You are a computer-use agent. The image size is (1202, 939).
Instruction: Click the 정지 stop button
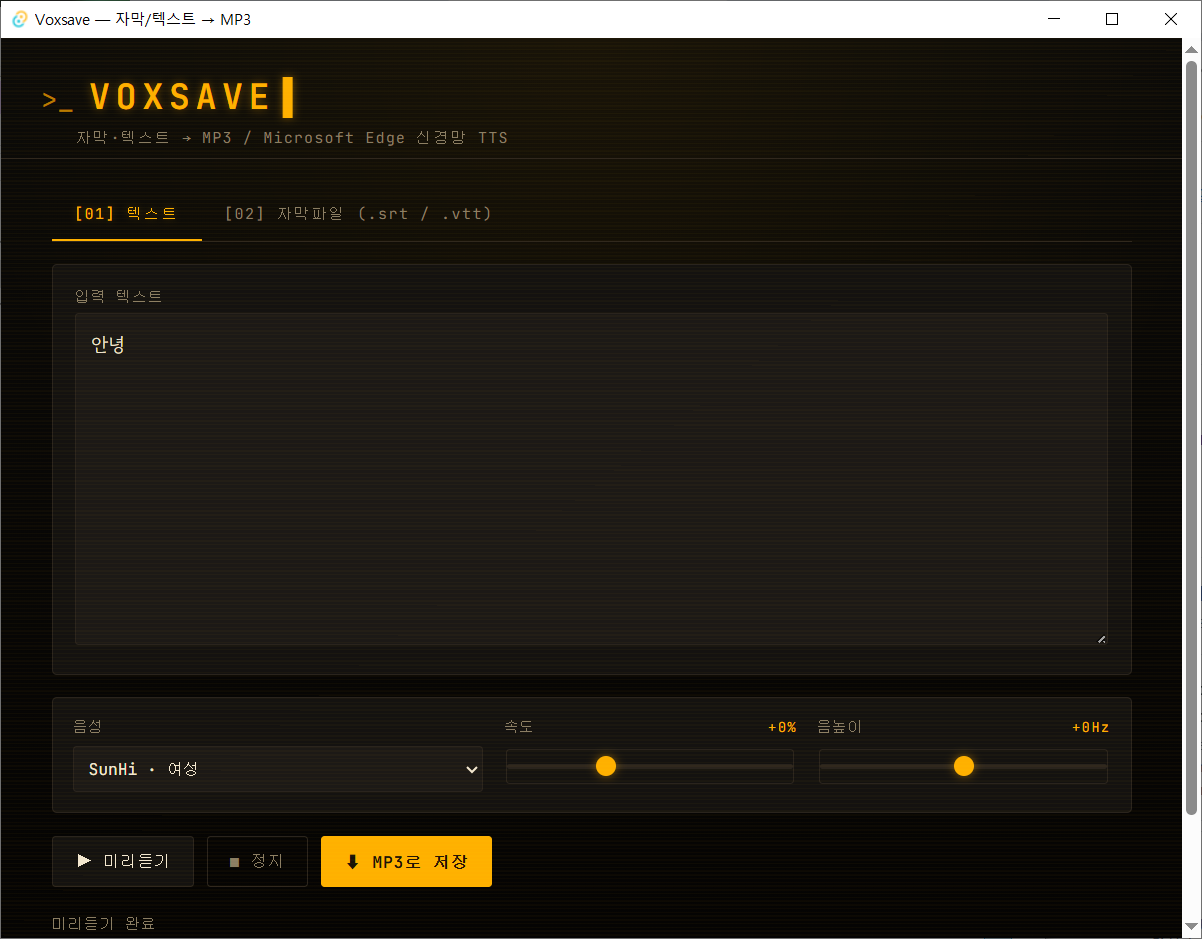point(257,861)
